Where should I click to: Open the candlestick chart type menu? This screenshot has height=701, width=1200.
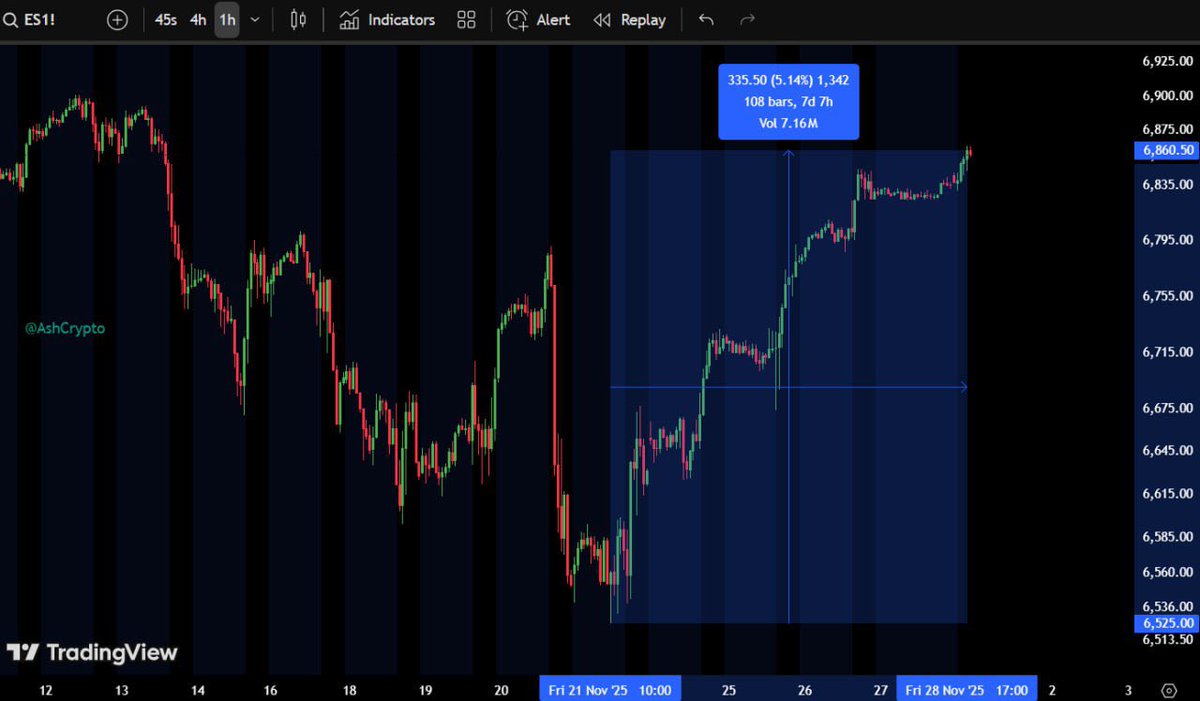[298, 20]
